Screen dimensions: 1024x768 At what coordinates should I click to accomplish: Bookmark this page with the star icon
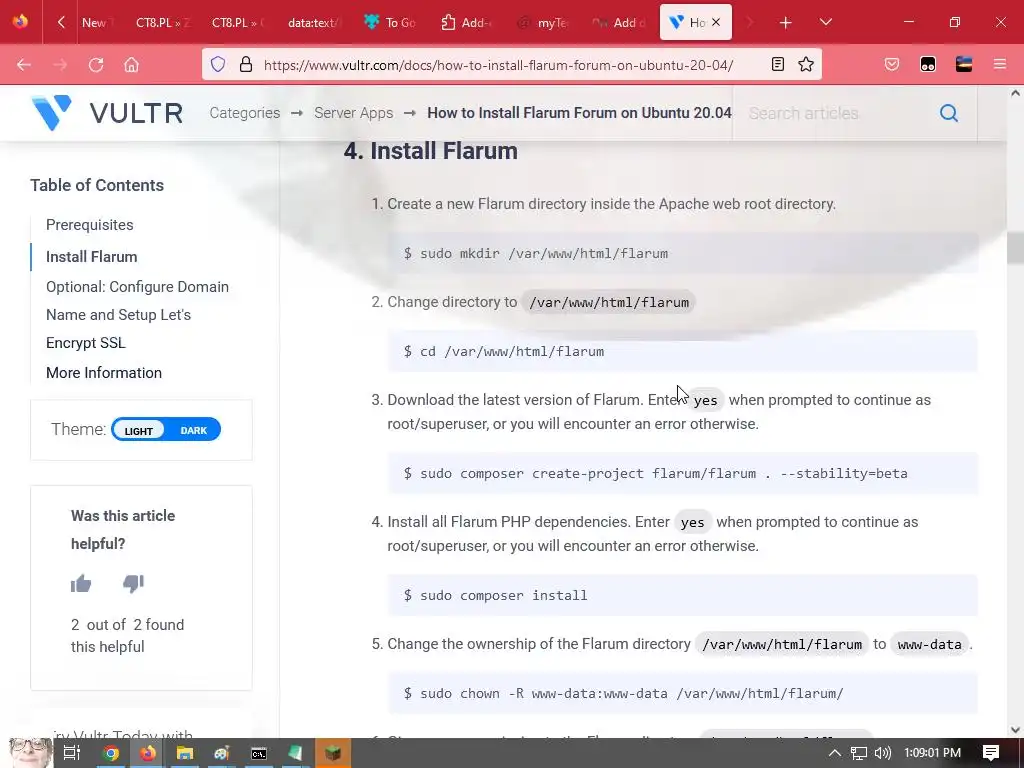806,64
